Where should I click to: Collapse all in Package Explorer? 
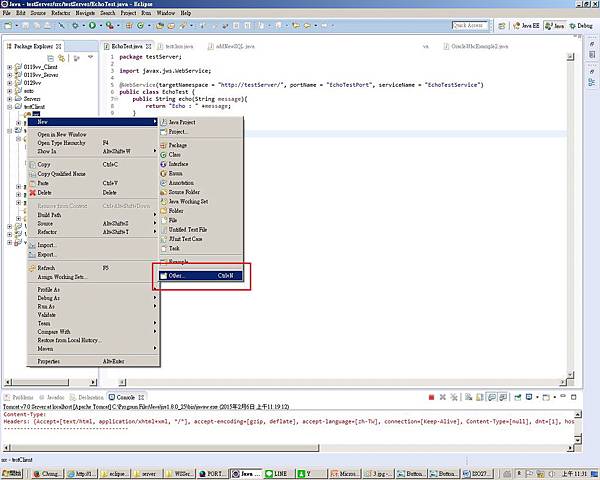(50, 58)
